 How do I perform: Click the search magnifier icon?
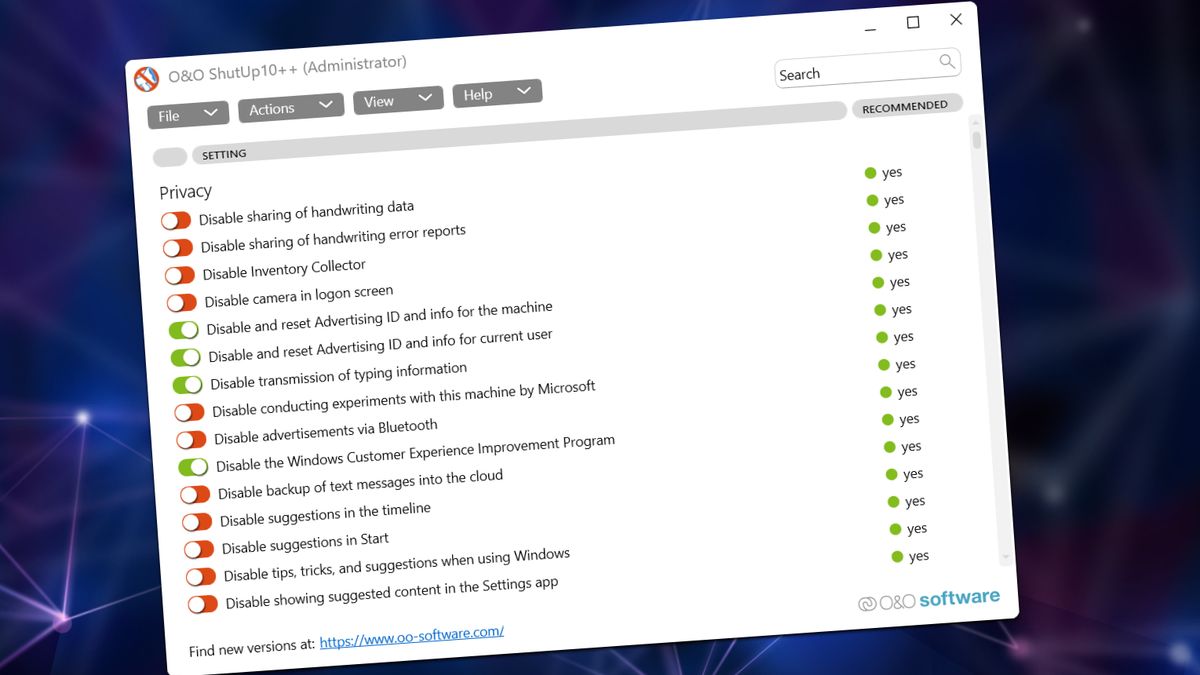click(947, 62)
